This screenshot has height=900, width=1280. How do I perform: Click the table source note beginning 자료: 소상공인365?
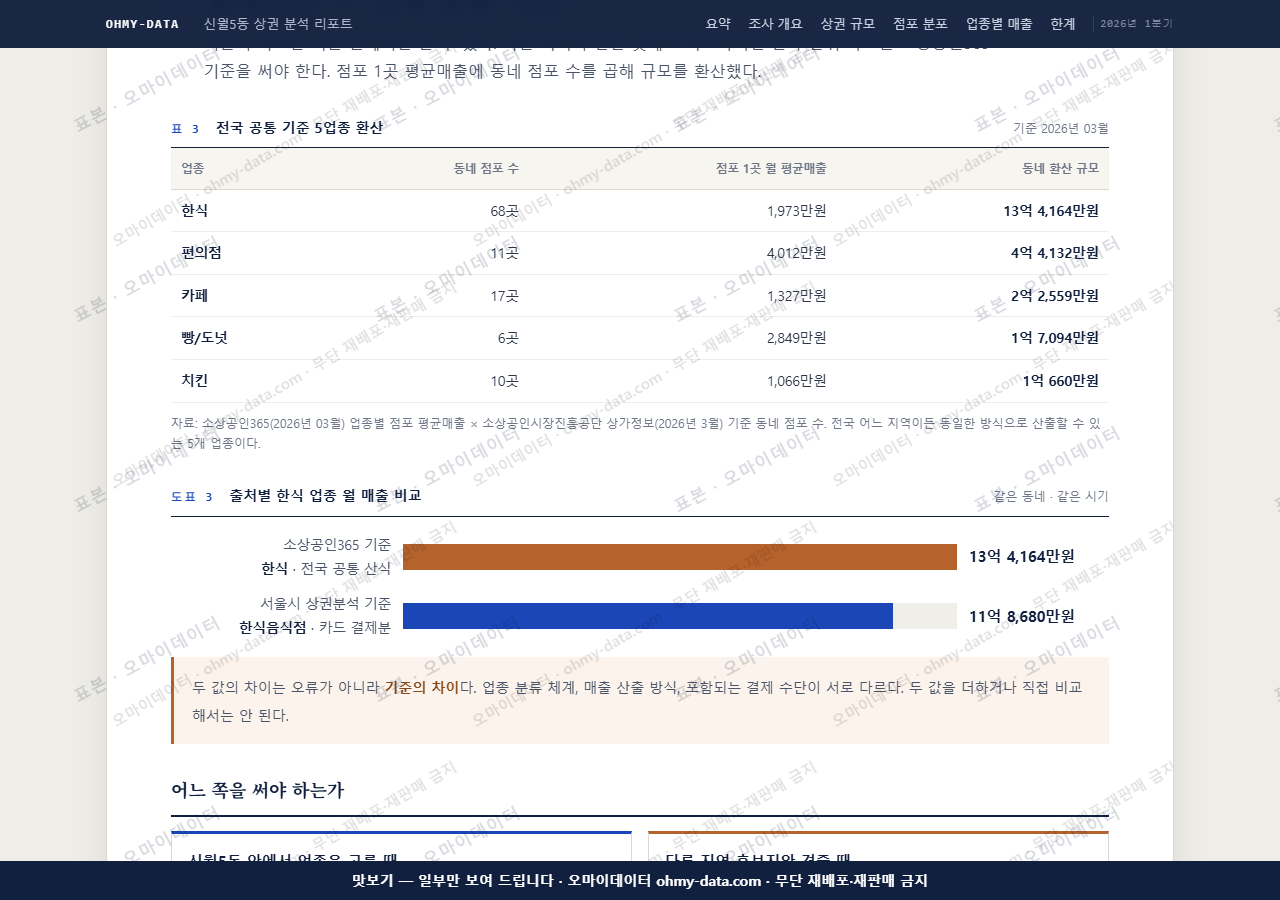(640, 433)
